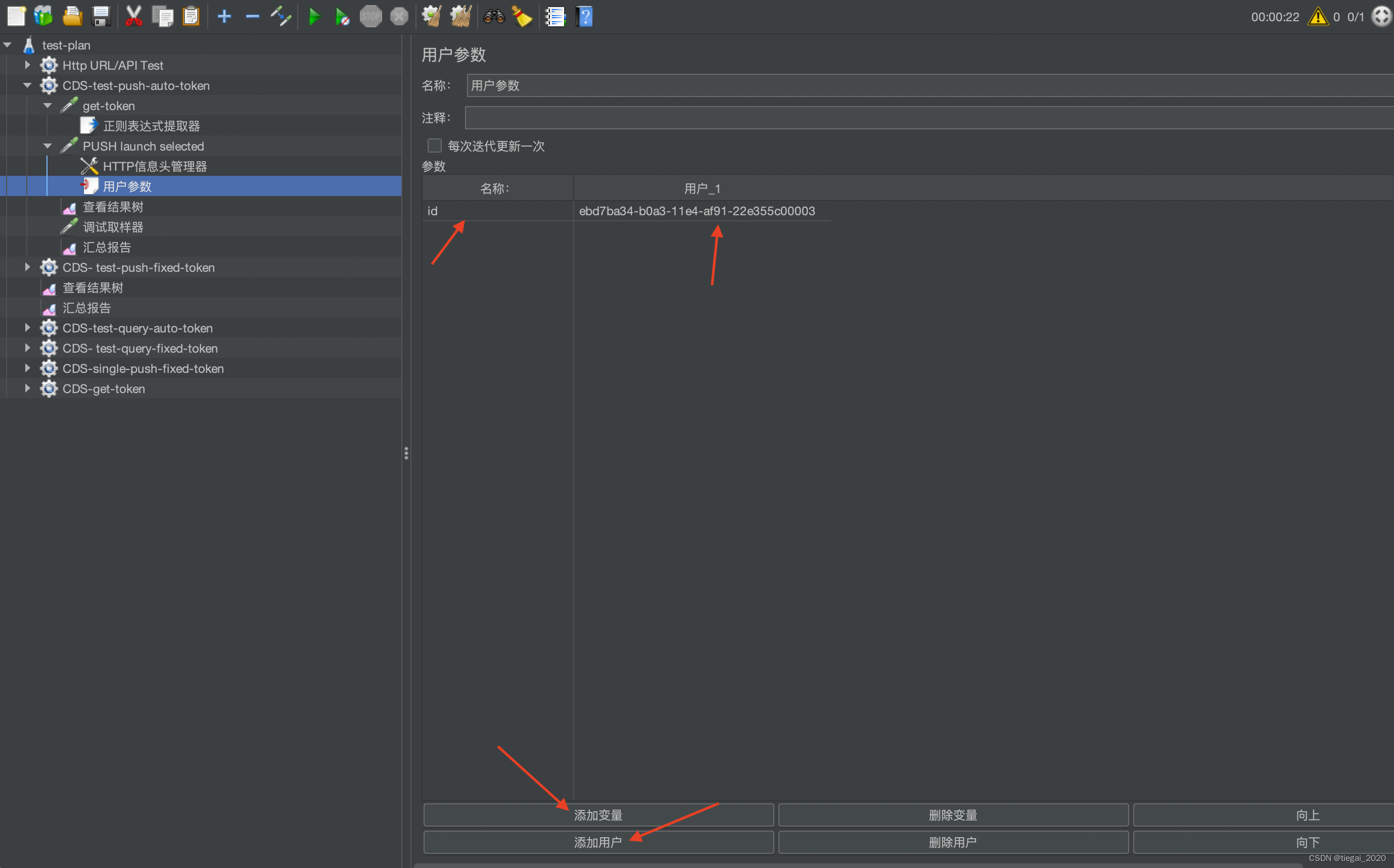Select HTTP信息头管理器 tree item
This screenshot has width=1394, height=868.
[155, 166]
